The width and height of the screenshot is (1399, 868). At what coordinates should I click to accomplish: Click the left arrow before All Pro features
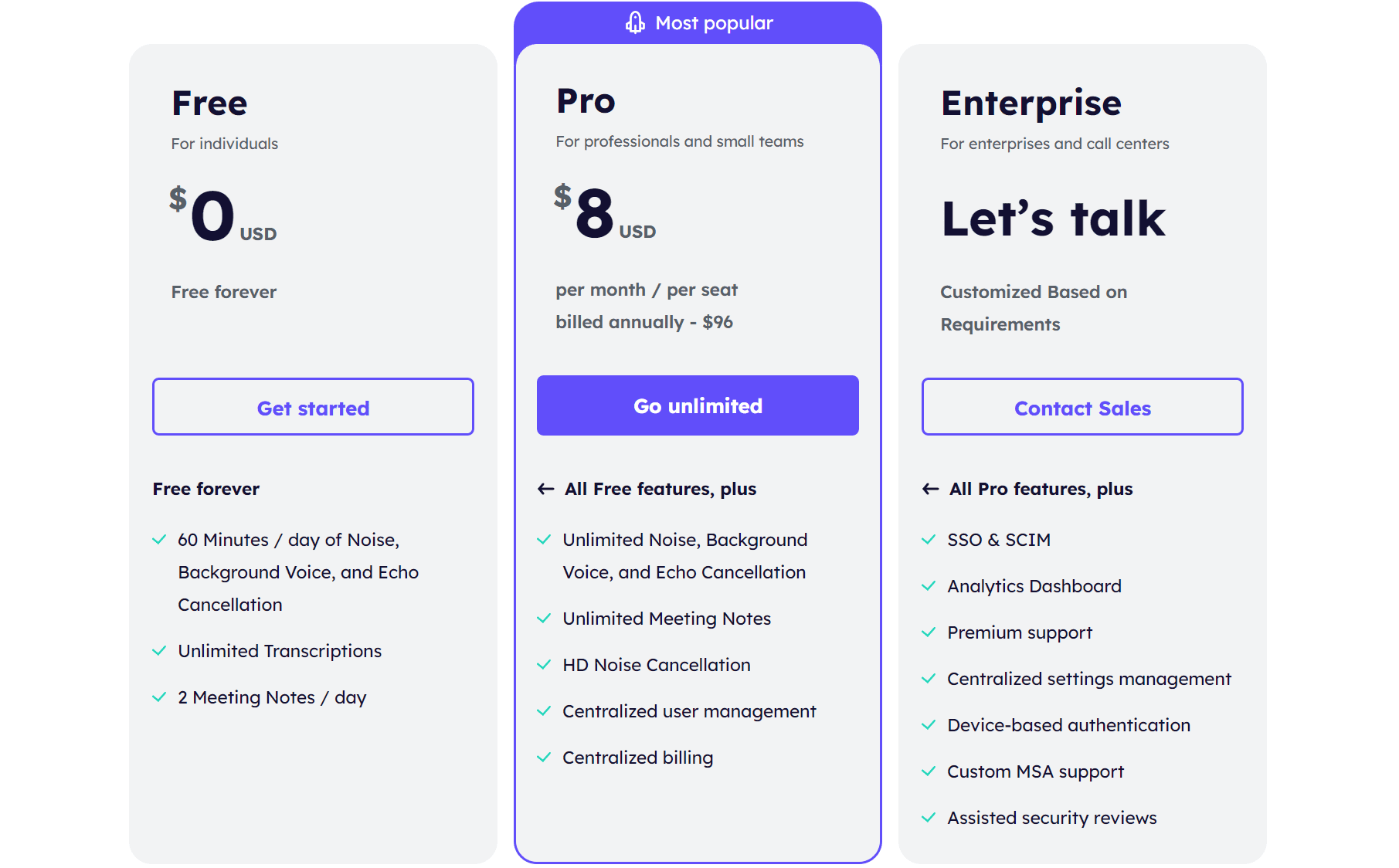(x=931, y=489)
